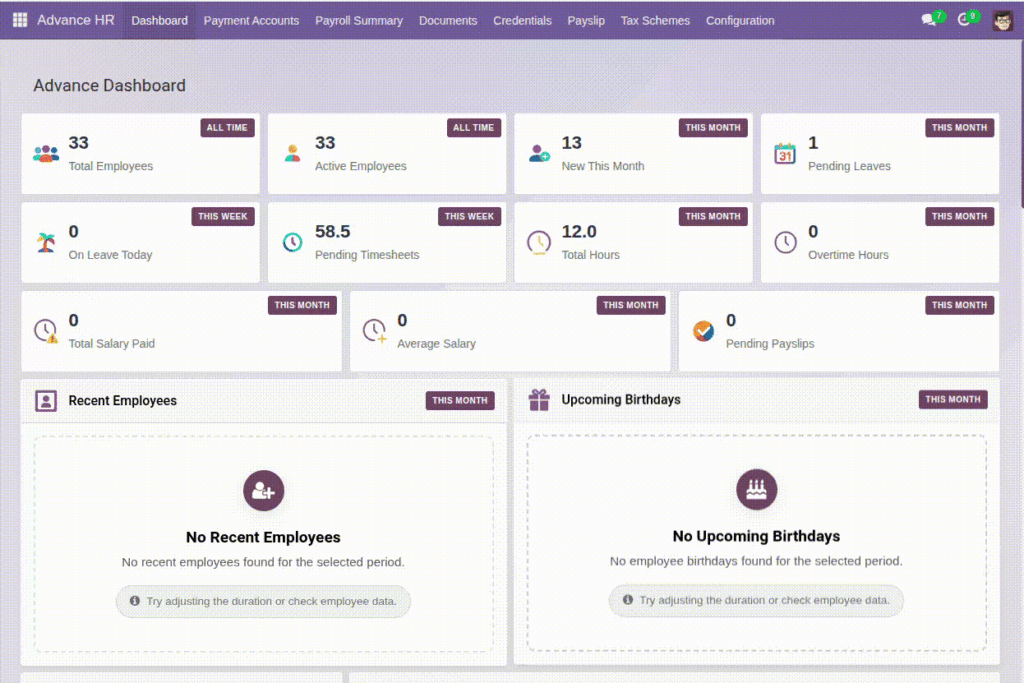Image resolution: width=1024 pixels, height=683 pixels.
Task: Click the Recent Employees panel title
Action: click(x=123, y=401)
